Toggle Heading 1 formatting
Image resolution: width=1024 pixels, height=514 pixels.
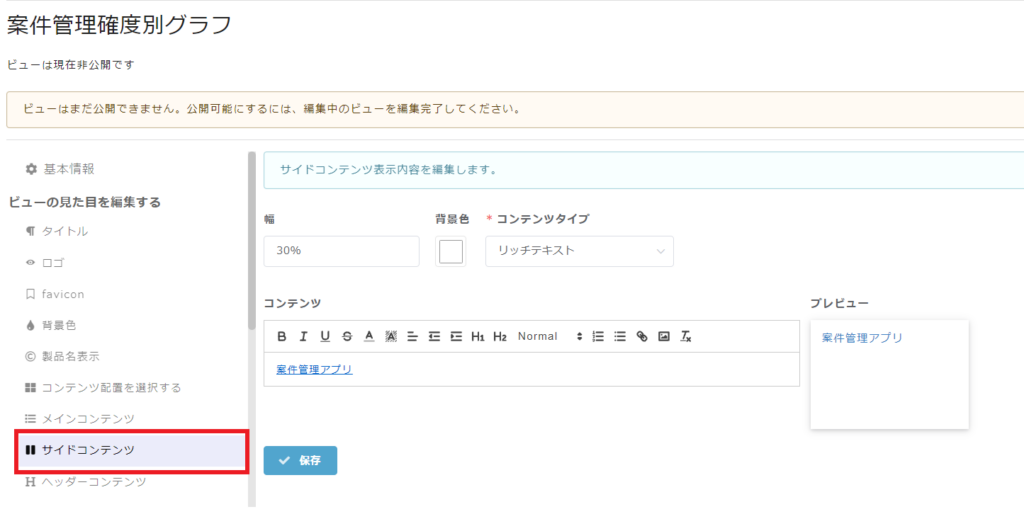(478, 336)
